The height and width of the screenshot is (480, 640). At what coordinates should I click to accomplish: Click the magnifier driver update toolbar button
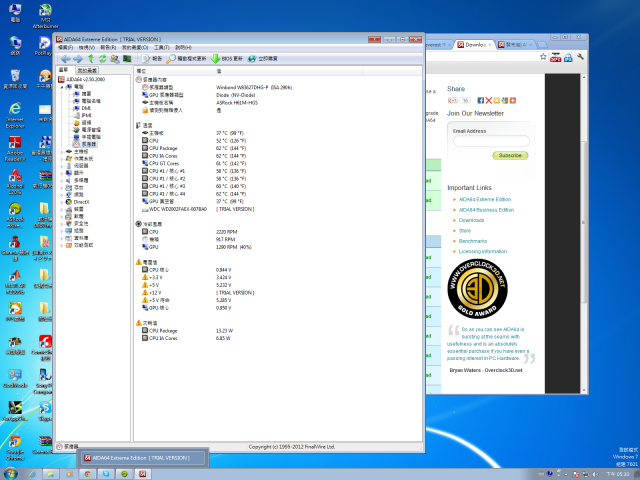click(x=186, y=59)
